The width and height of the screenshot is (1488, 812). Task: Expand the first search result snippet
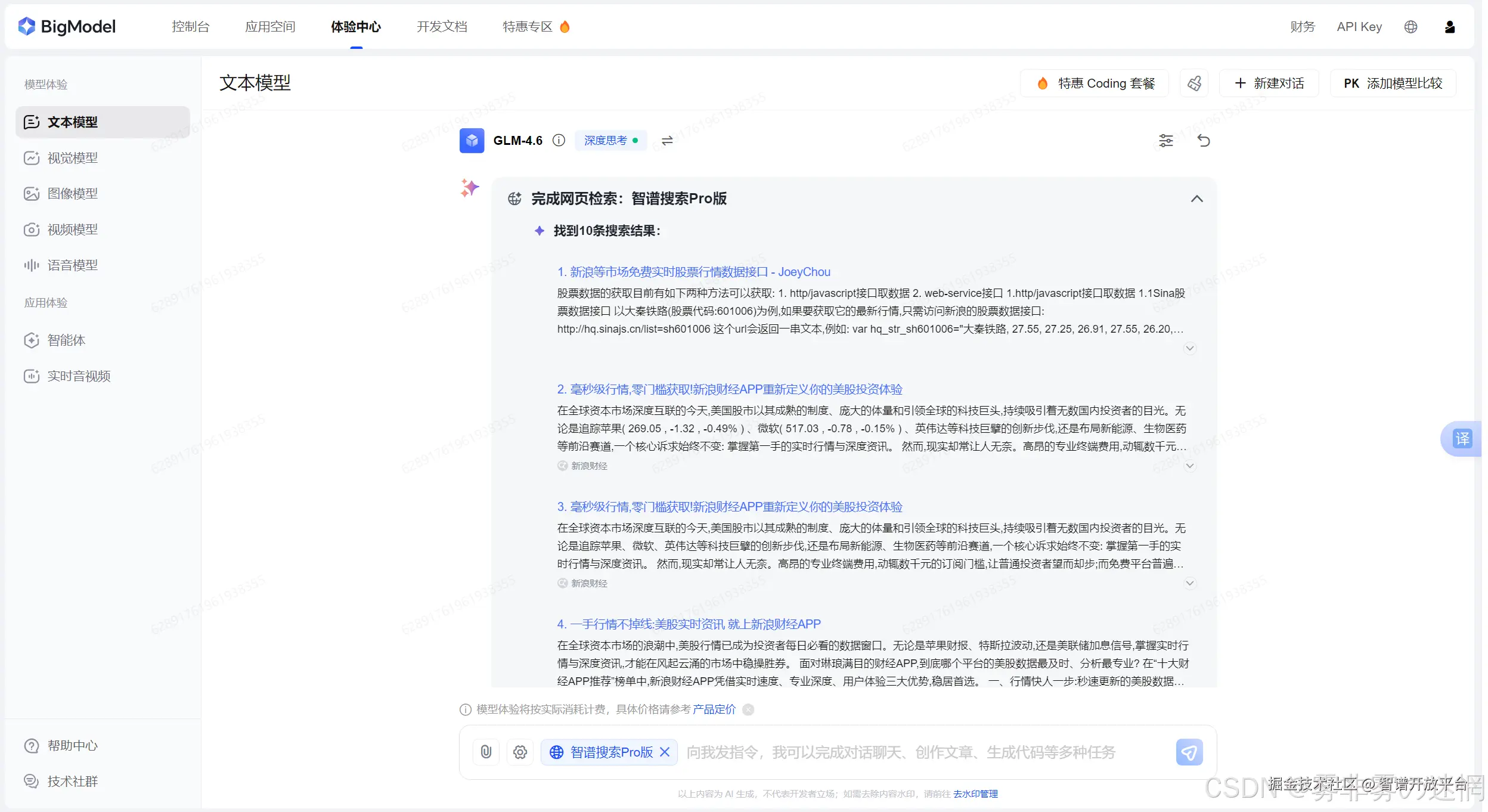tap(1189, 348)
